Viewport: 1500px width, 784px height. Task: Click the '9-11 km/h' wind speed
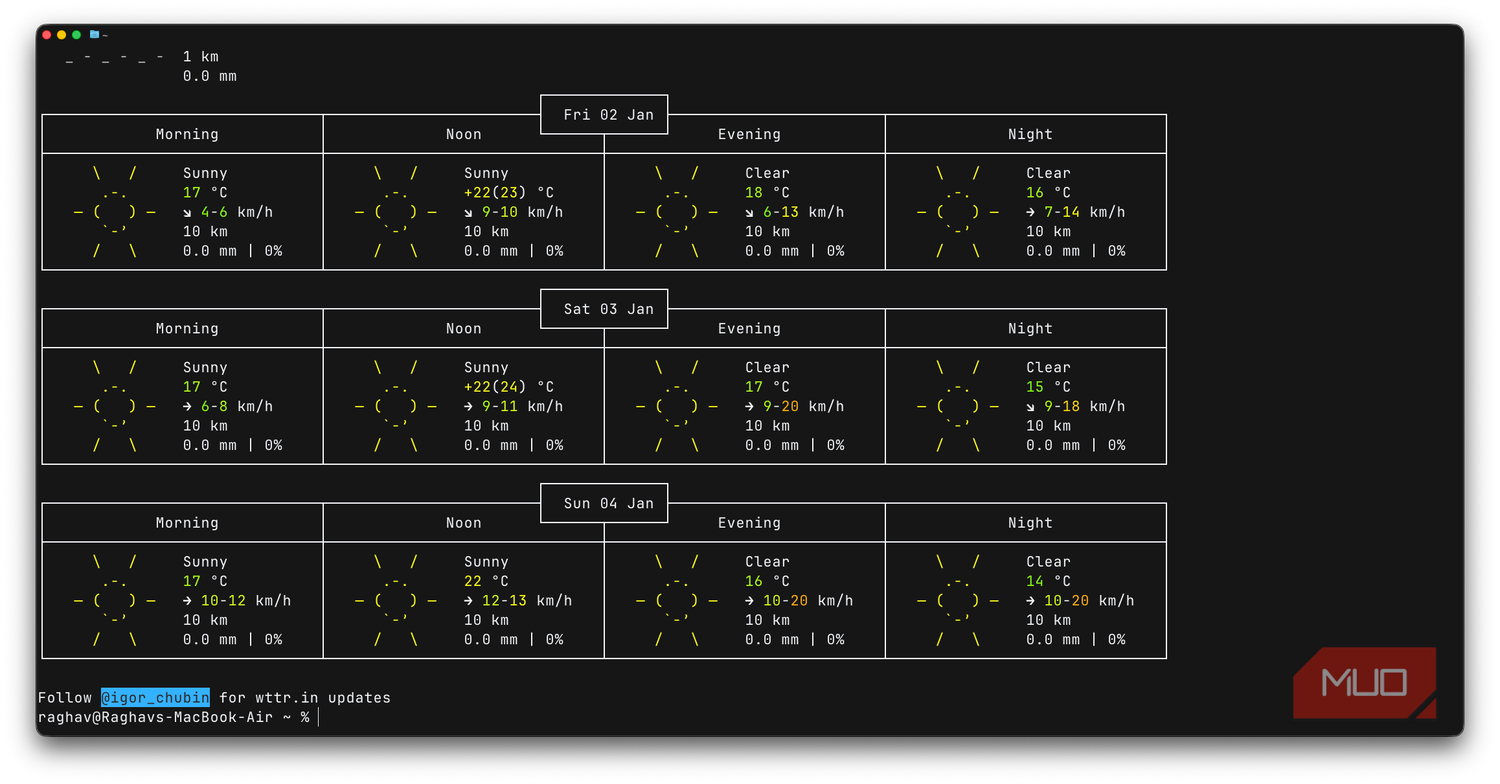(523, 406)
